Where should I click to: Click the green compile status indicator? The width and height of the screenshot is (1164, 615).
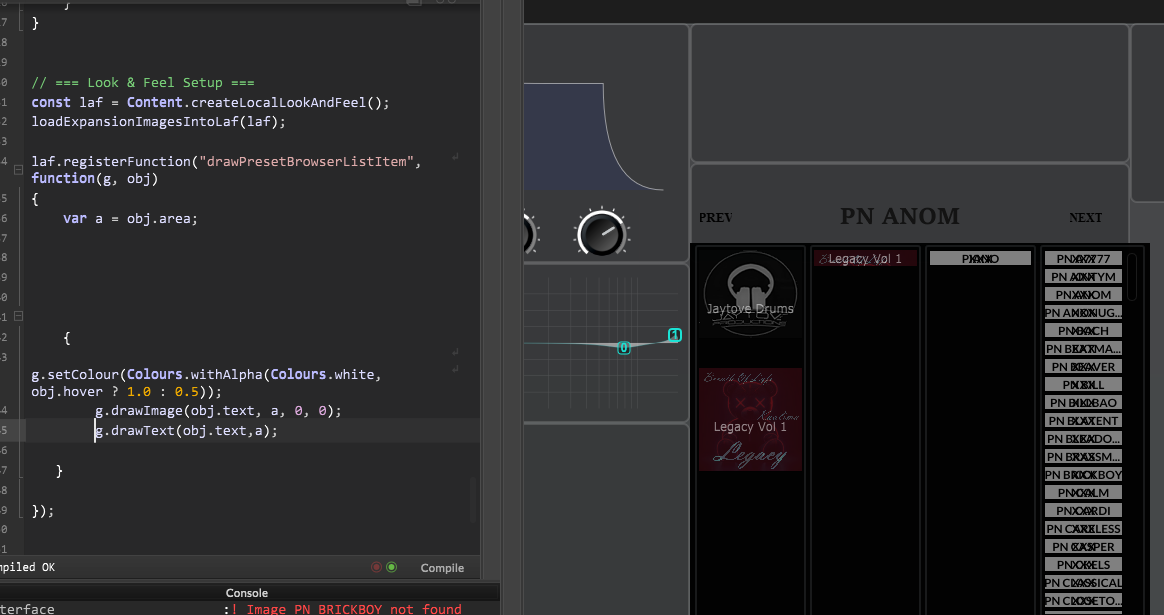pos(392,567)
